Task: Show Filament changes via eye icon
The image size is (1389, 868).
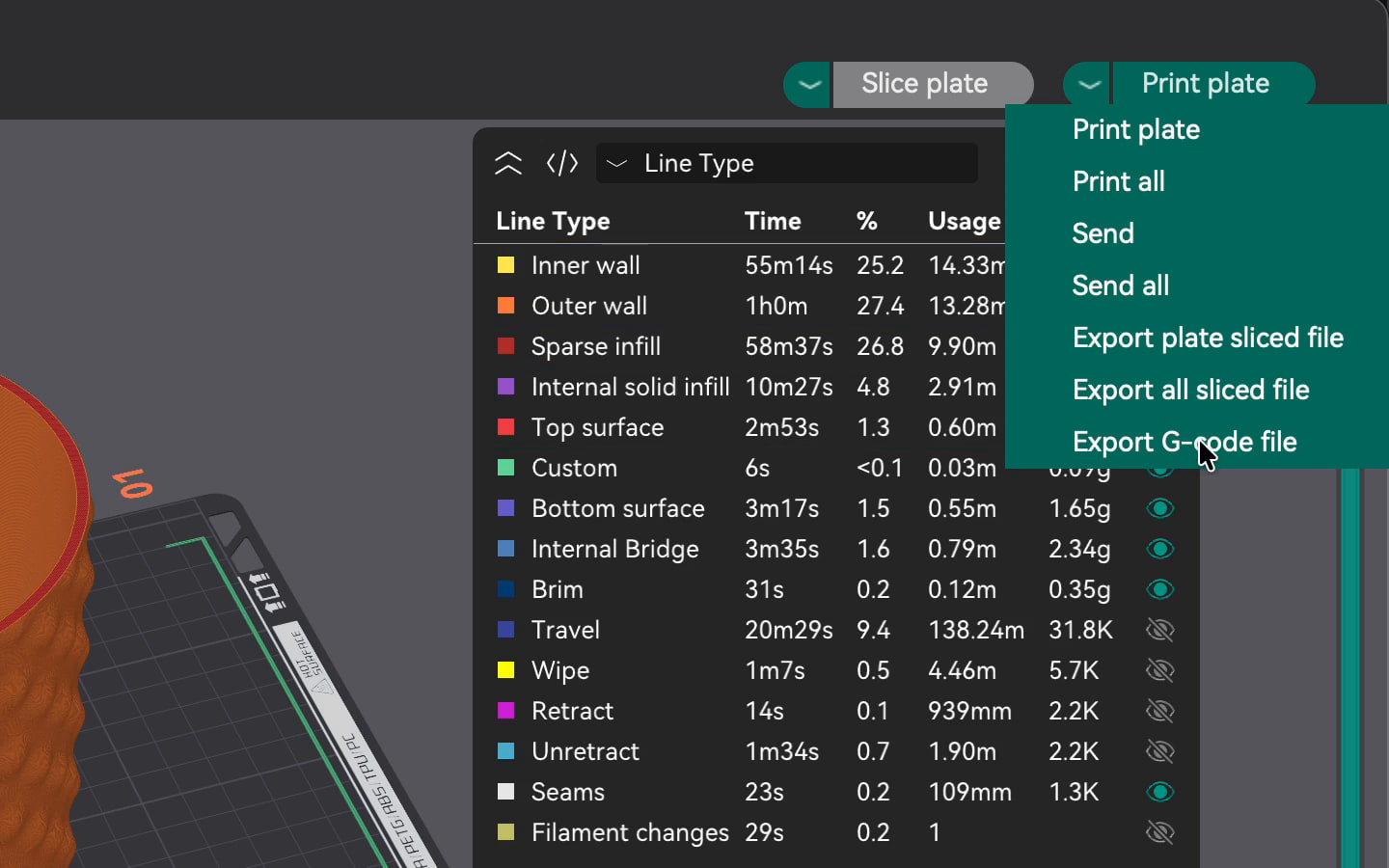Action: click(1160, 832)
